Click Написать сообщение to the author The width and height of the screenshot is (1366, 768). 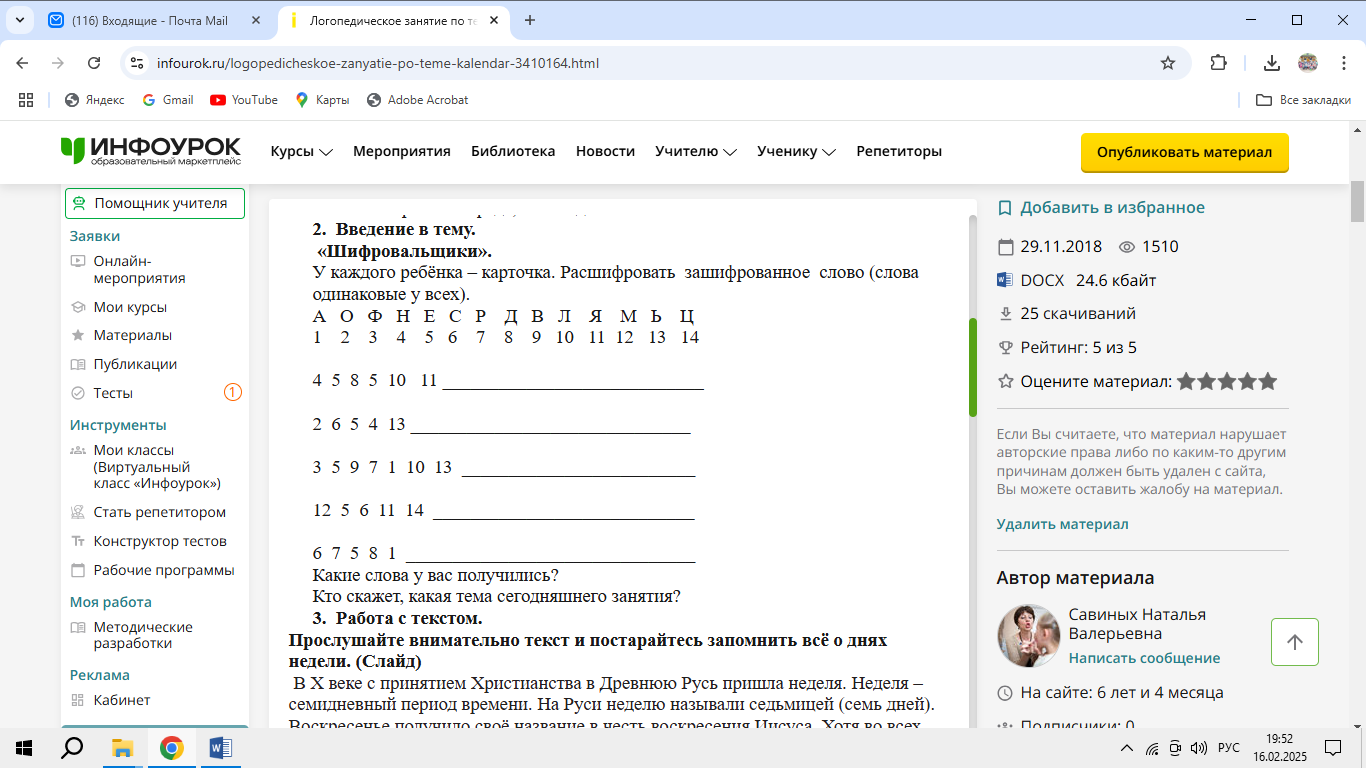click(1144, 659)
